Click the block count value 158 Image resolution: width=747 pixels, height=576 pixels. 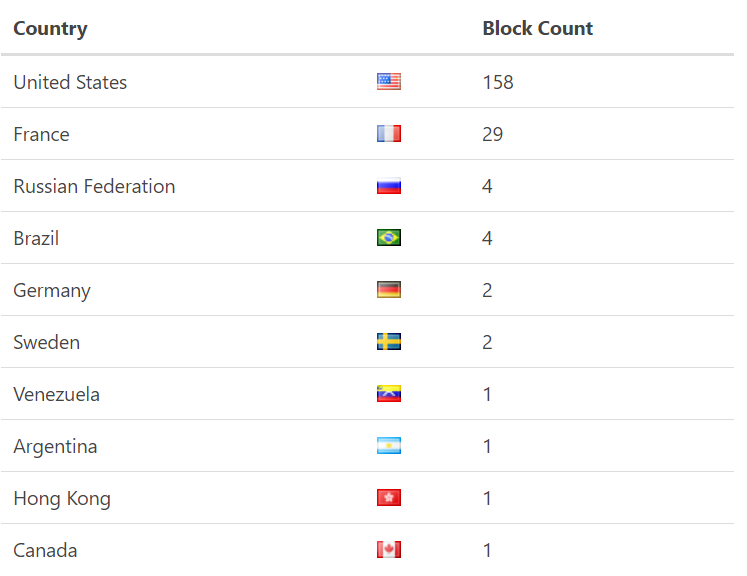pos(498,82)
